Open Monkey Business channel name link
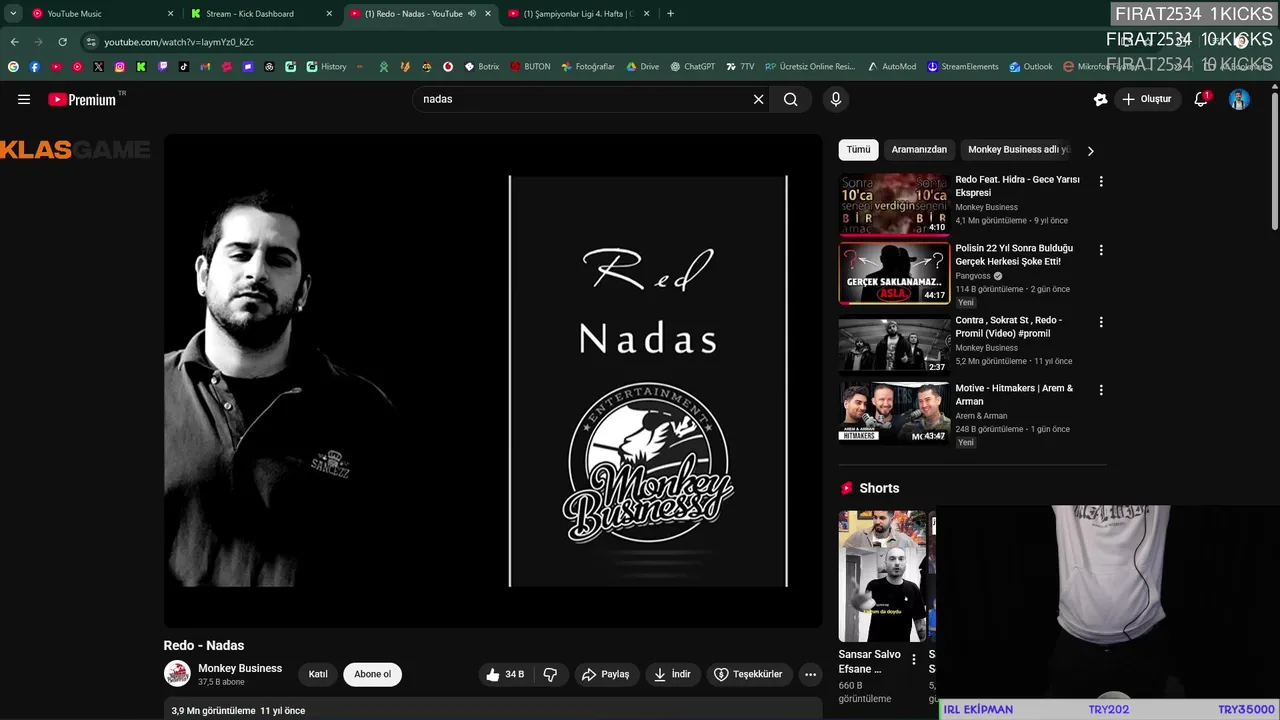 tap(240, 668)
